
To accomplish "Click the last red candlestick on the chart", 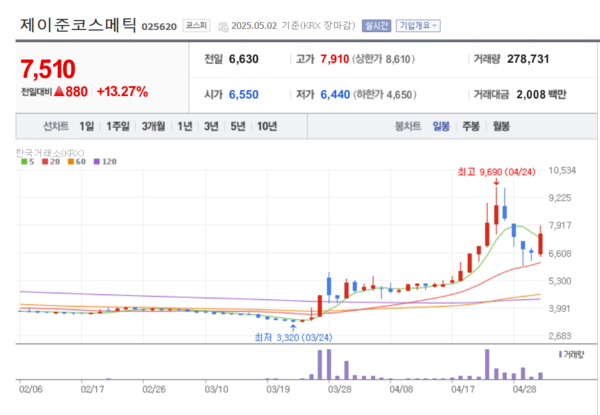I will pos(540,244).
